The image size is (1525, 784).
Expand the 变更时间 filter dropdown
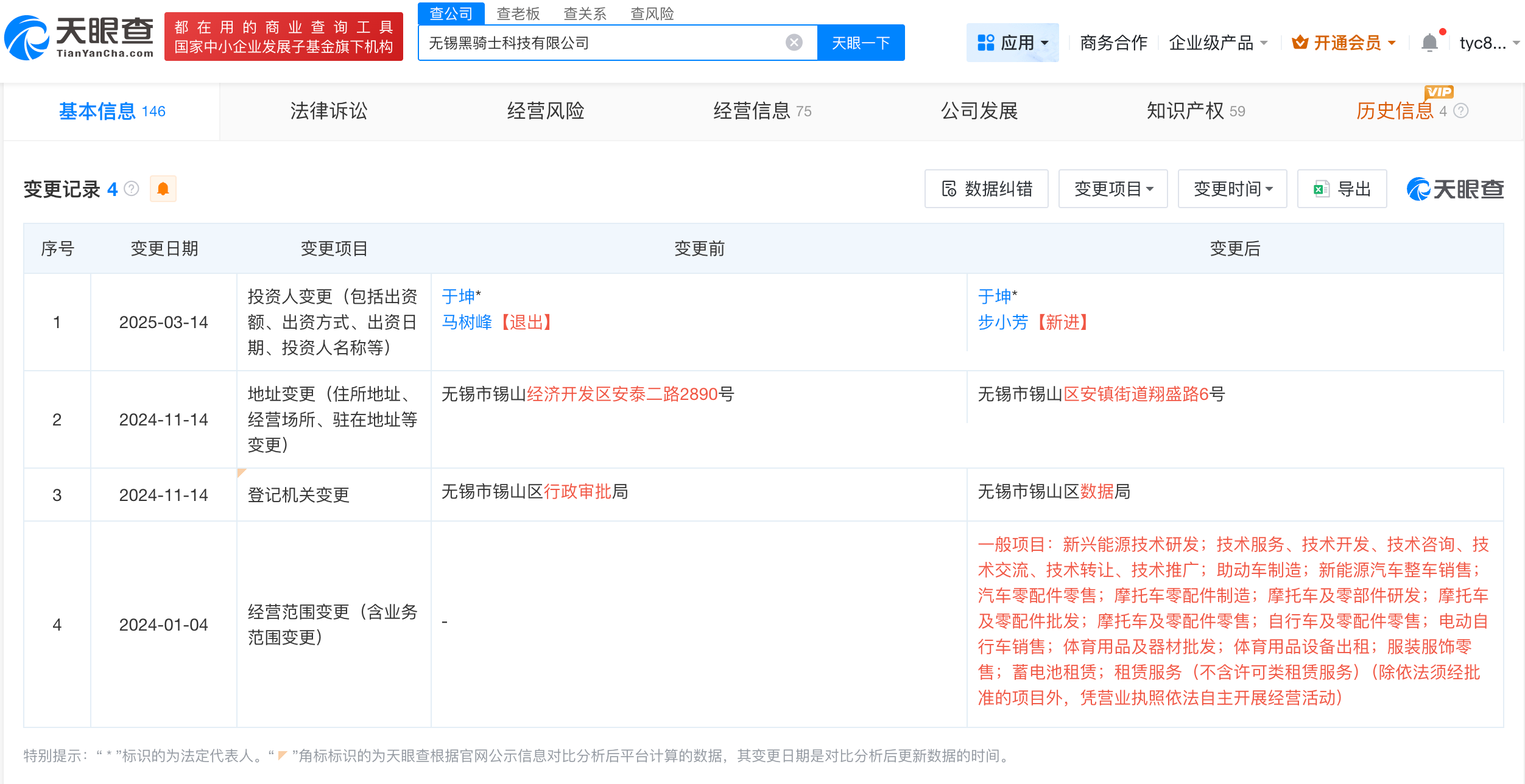[1232, 189]
